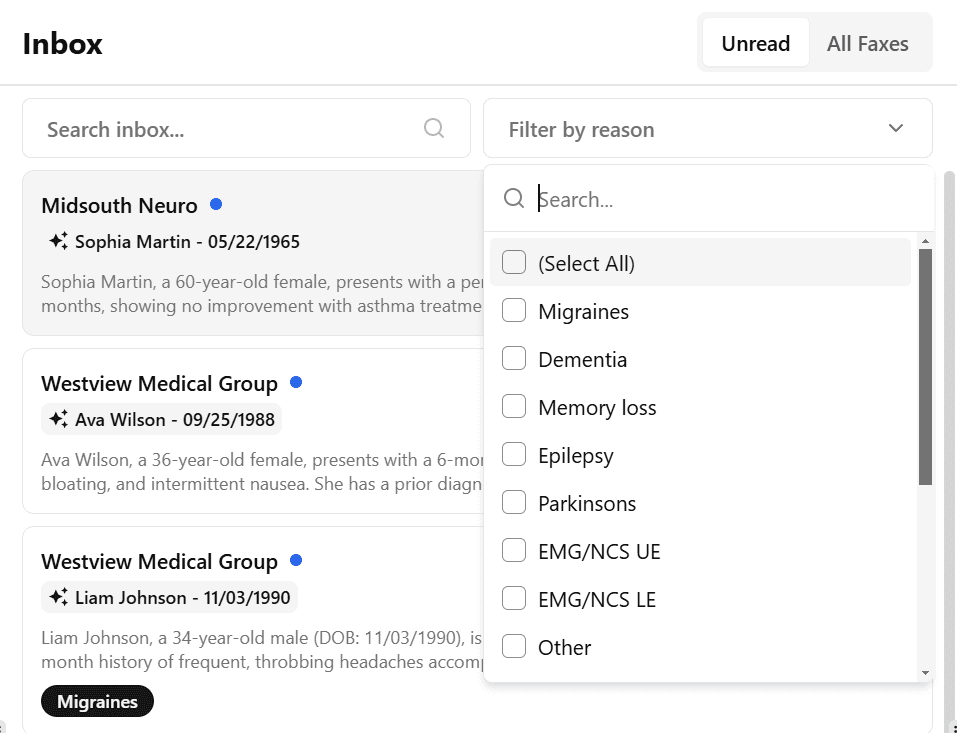Click the Migraines tag on Liam Johnson's fax
Image resolution: width=957 pixels, height=733 pixels.
(x=97, y=702)
